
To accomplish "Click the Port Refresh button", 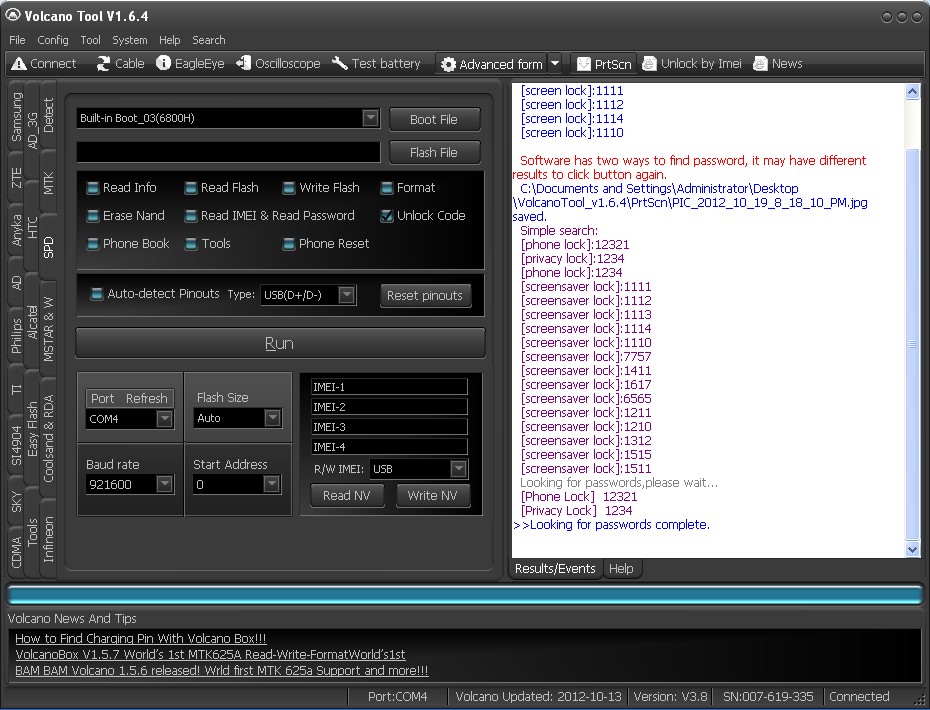I will pyautogui.click(x=129, y=399).
